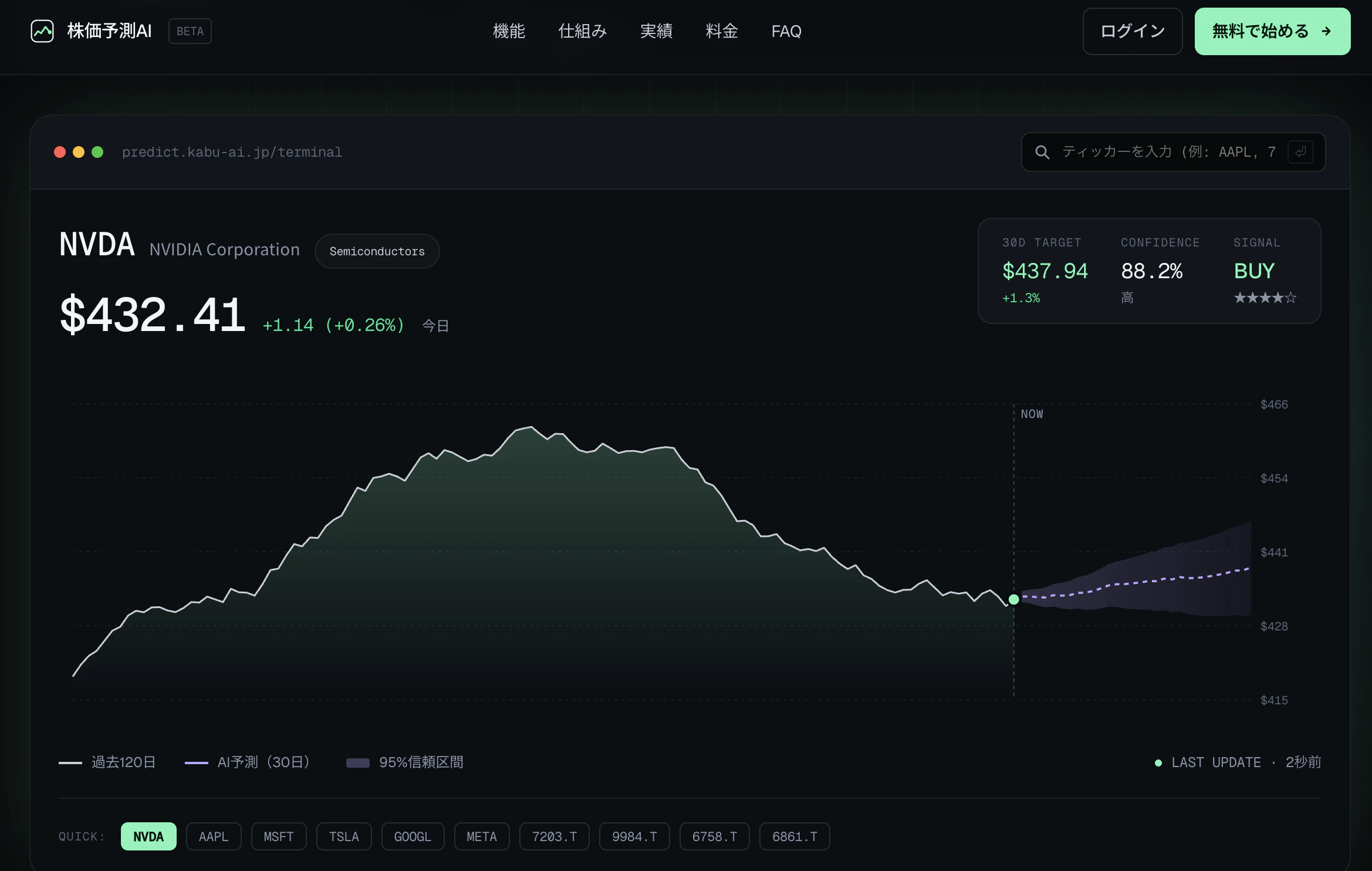The height and width of the screenshot is (871, 1372).
Task: Select the GOOGL quick ticker chip
Action: click(x=413, y=836)
